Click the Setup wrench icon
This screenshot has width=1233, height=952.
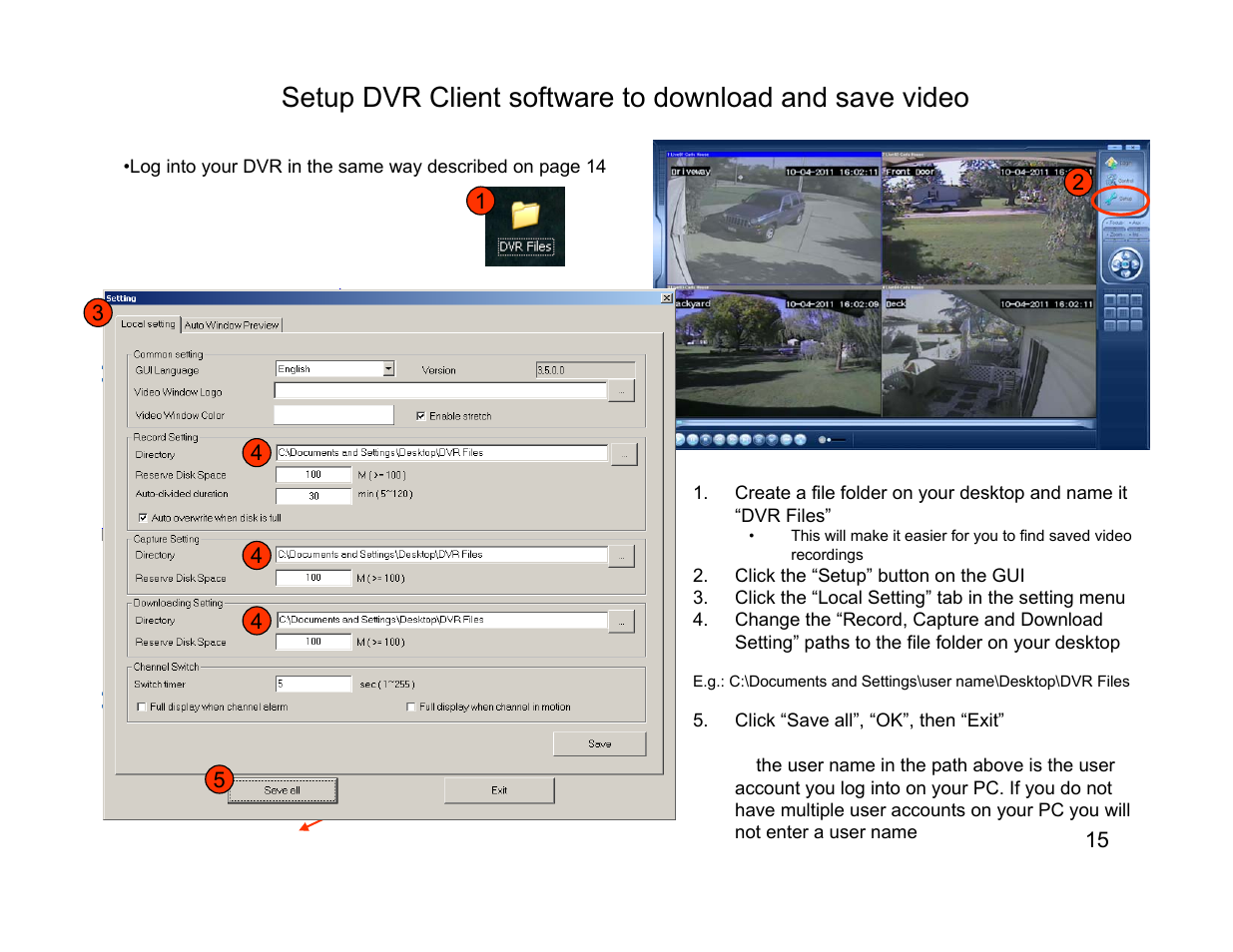pyautogui.click(x=1110, y=199)
